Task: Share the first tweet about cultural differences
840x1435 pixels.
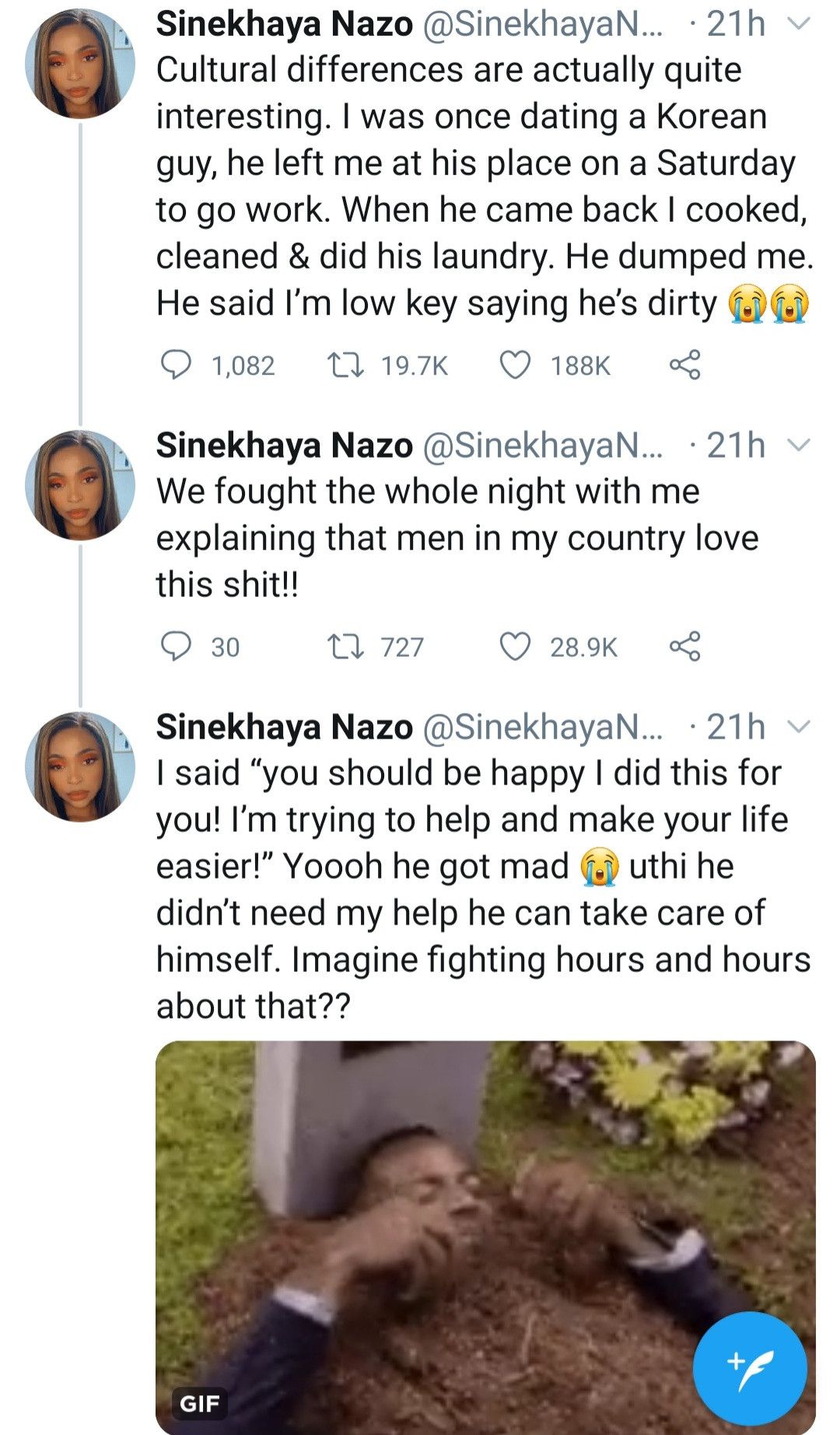Action: coord(684,364)
